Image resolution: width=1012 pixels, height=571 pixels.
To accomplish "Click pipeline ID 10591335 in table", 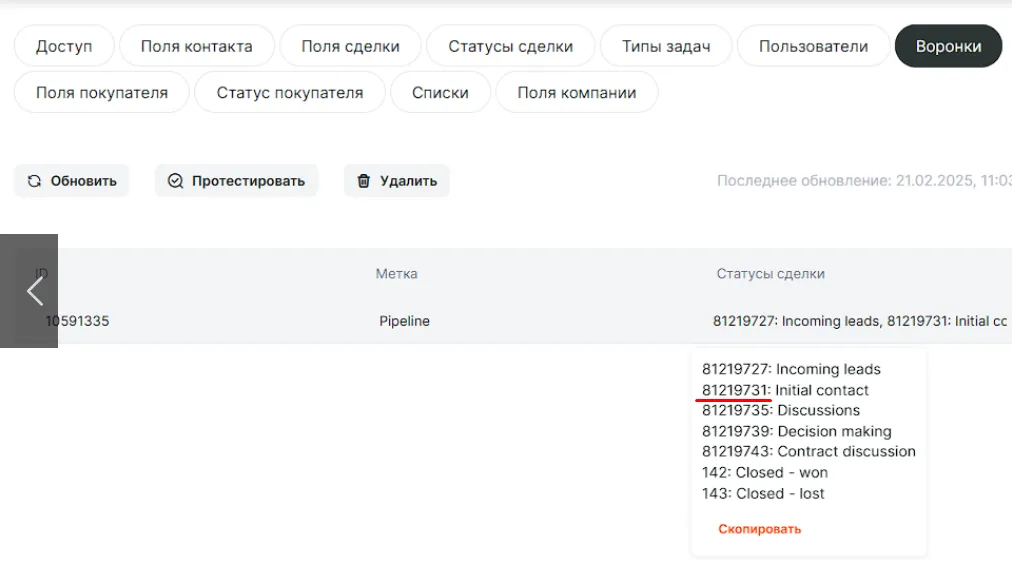I will pos(78,321).
